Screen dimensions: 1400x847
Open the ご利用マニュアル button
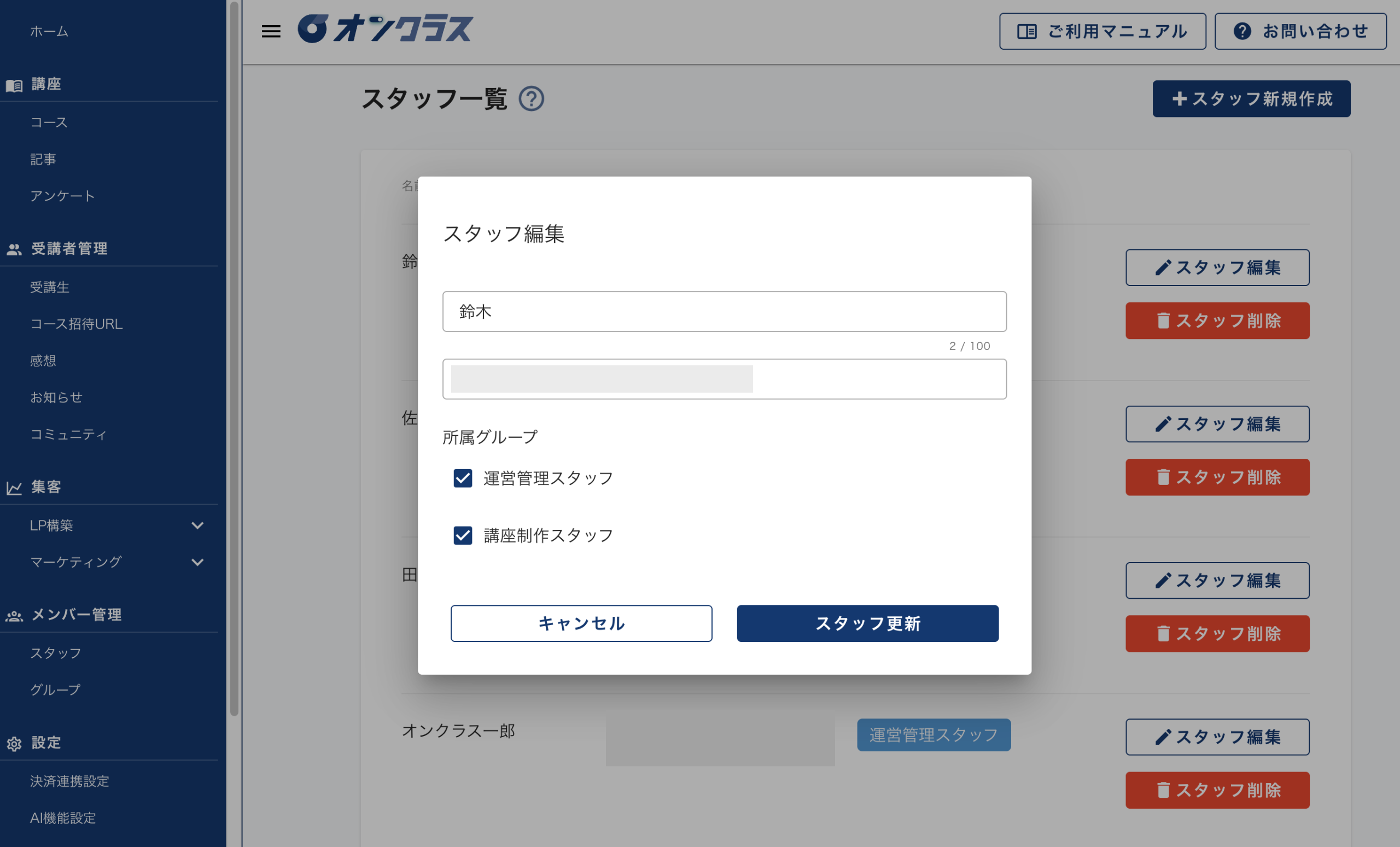click(x=1102, y=31)
